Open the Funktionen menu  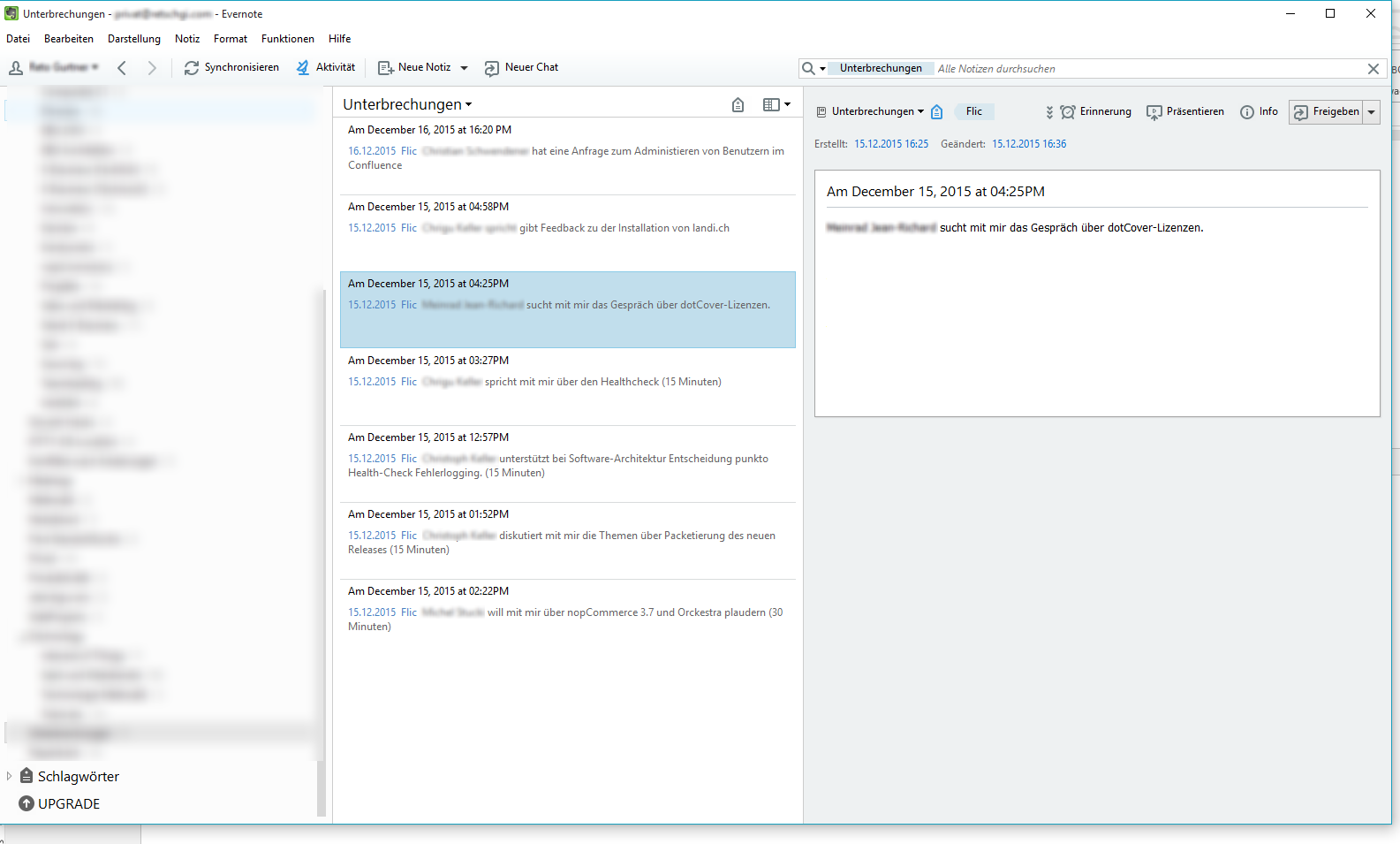point(288,39)
